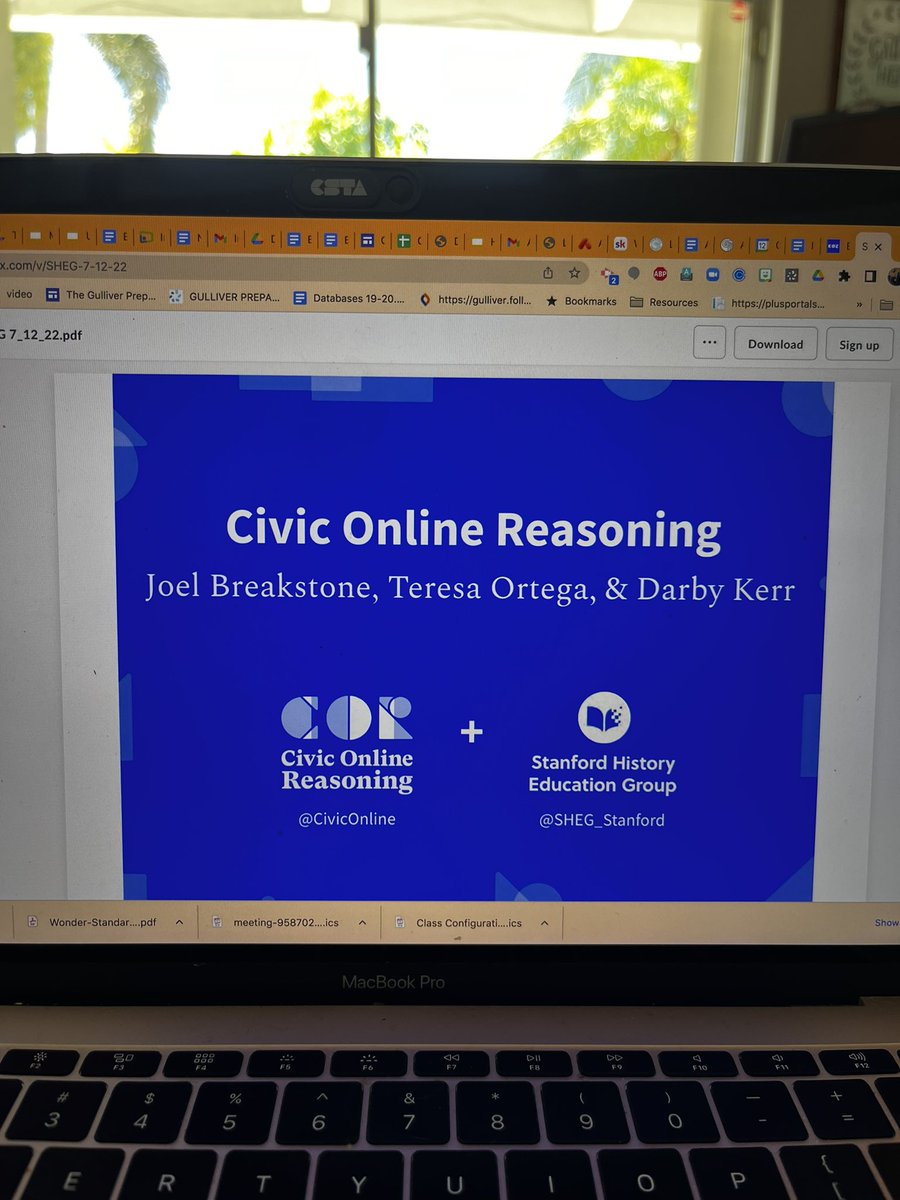This screenshot has height=1200, width=900.
Task: Click the Sign up button
Action: (859, 344)
